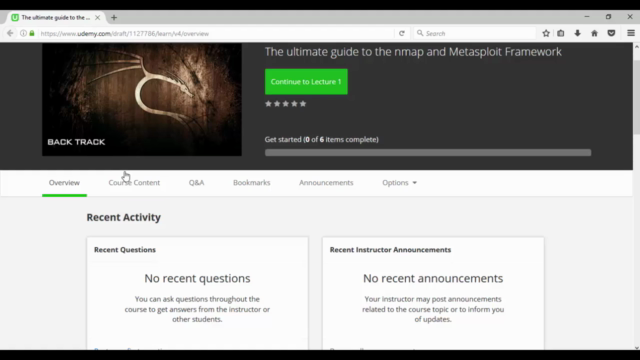Expand the Options dropdown
Viewport: 640px width, 360px height.
pyautogui.click(x=399, y=183)
